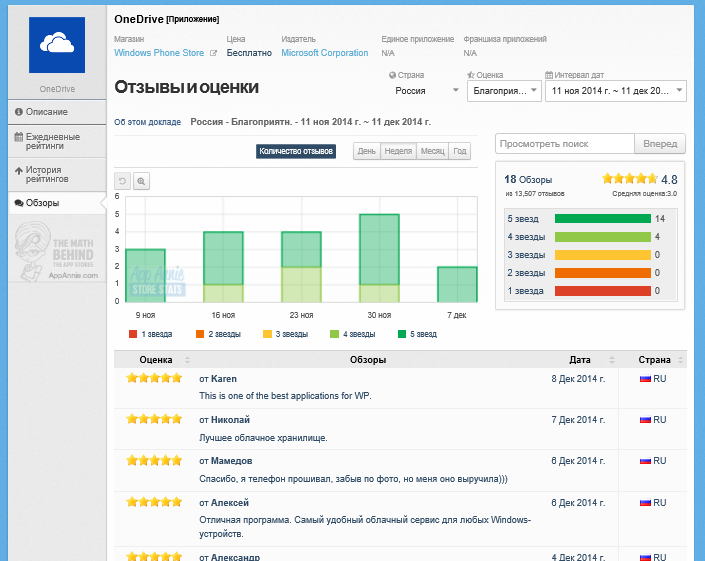Click the Вперед search button
Image resolution: width=705 pixels, height=561 pixels.
point(660,144)
